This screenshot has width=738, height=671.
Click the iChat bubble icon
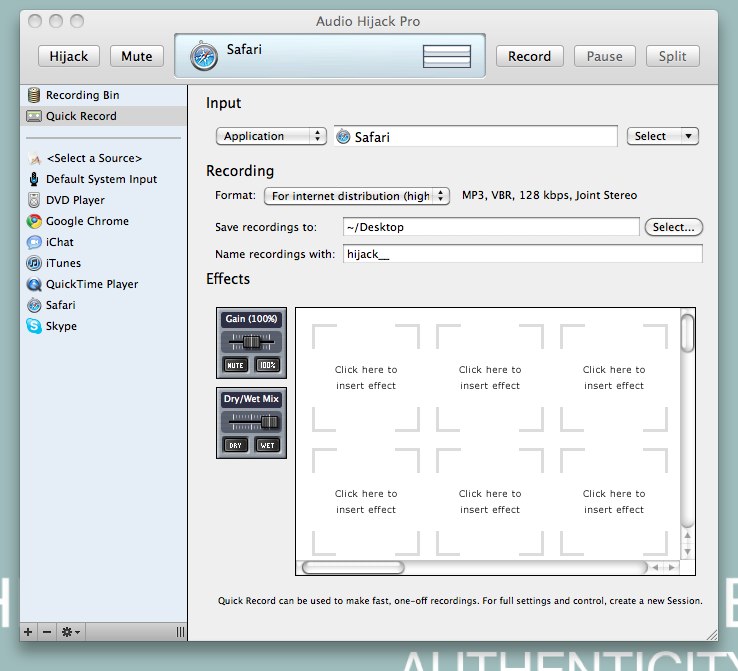[x=34, y=242]
